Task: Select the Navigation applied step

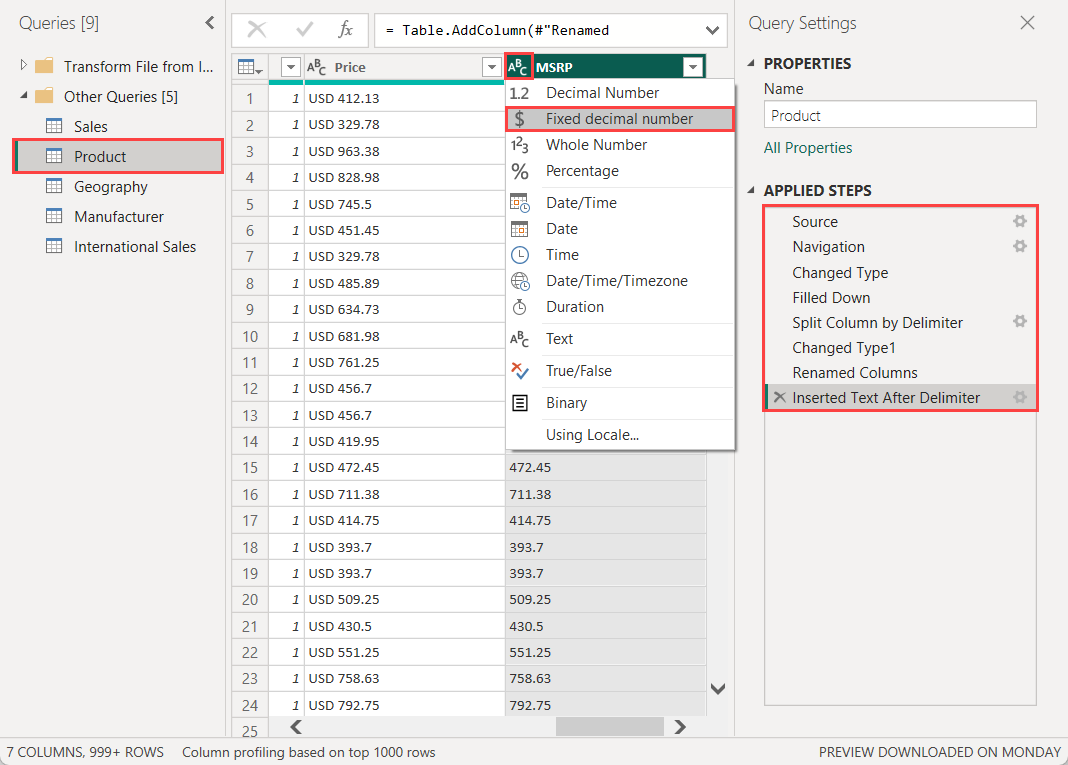Action: point(899,247)
